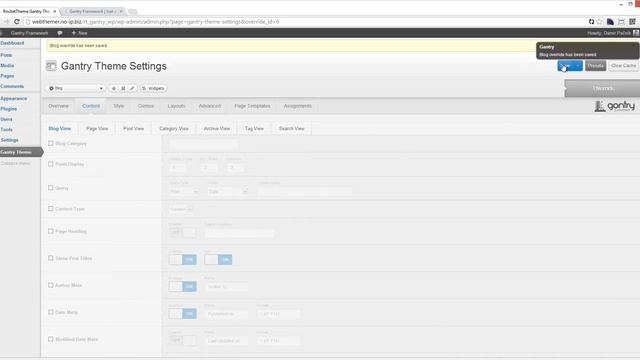This screenshot has width=640, height=360.
Task: Open the Blog override selector dropdown
Action: click(76, 88)
